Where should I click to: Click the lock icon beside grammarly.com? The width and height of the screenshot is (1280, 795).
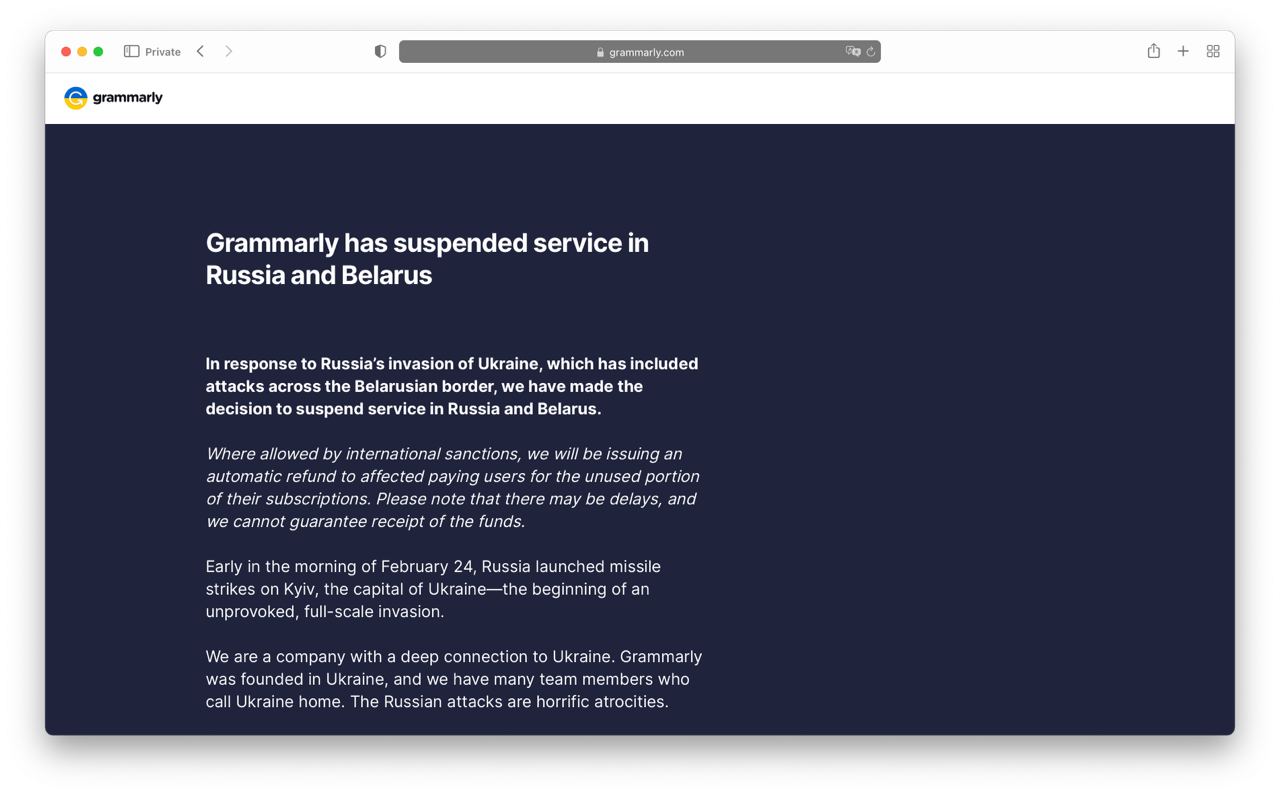(600, 52)
